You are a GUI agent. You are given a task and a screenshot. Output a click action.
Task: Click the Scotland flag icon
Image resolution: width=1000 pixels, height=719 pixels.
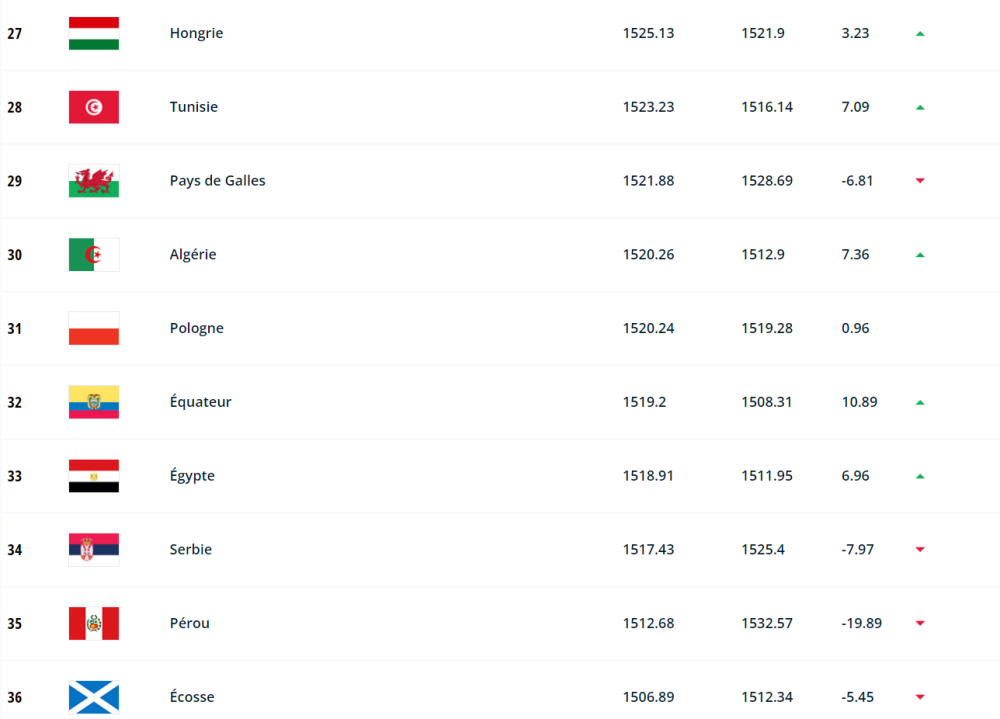click(93, 697)
